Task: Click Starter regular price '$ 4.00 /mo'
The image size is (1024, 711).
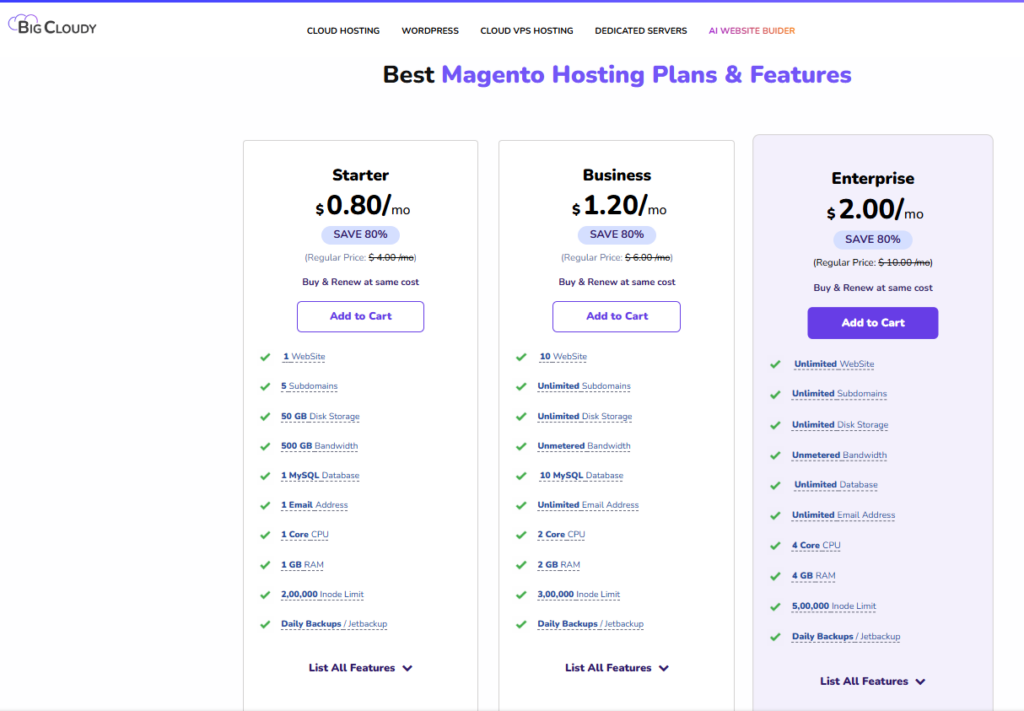Action: [391, 257]
